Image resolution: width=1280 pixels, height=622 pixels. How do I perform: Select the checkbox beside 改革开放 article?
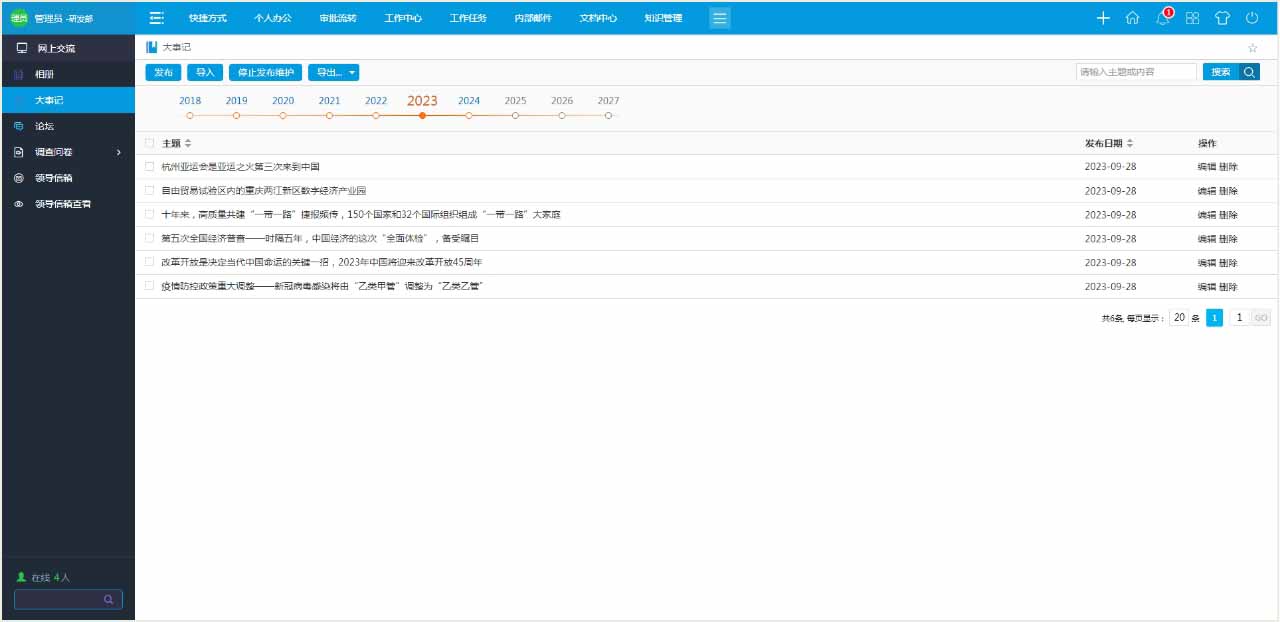(150, 262)
